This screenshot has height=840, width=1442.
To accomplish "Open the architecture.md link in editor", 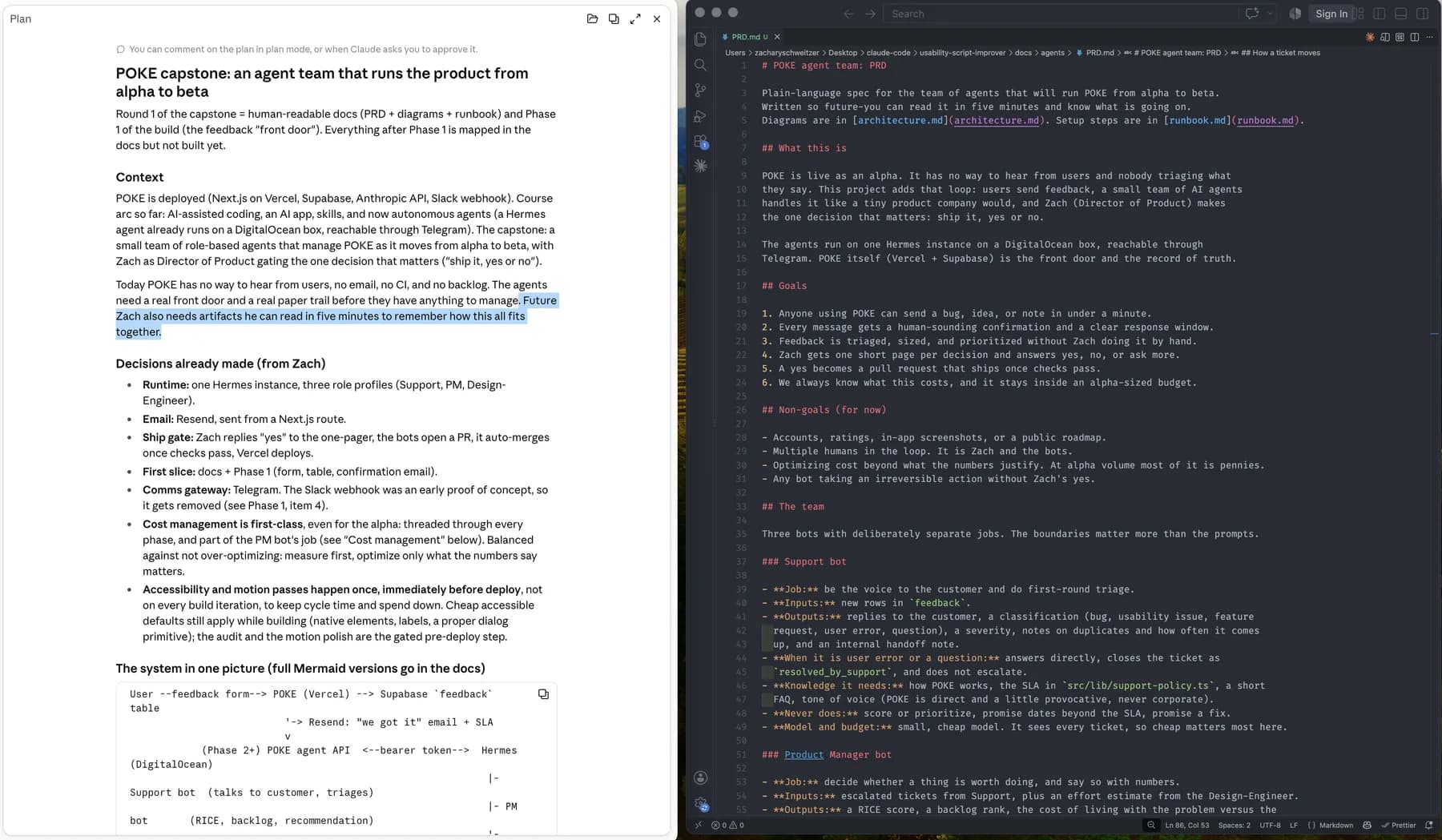I will point(996,121).
